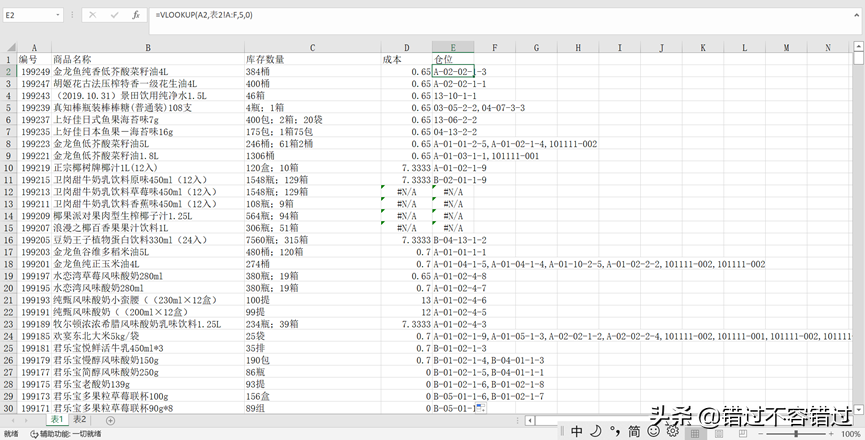865x440 pixels.
Task: Click the zoom level 100% indicator
Action: click(850, 434)
